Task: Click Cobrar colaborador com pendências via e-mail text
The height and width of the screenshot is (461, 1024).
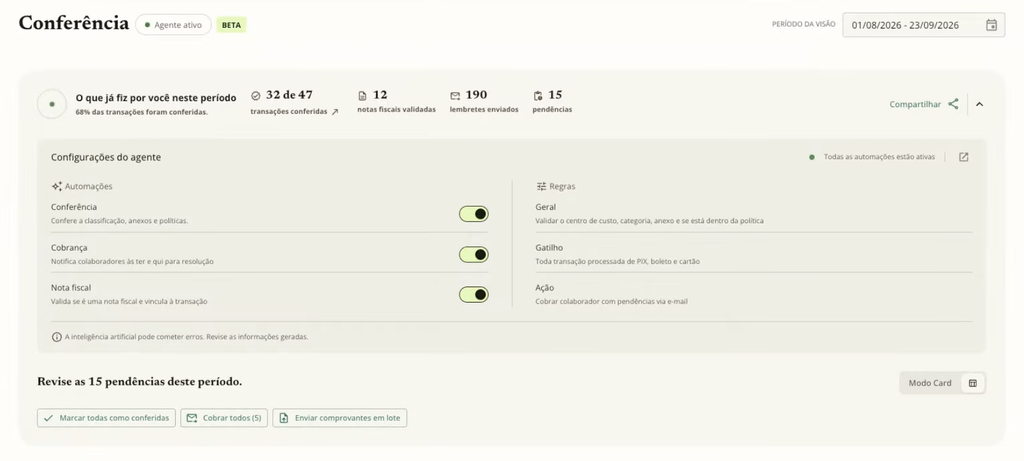Action: [611, 302]
